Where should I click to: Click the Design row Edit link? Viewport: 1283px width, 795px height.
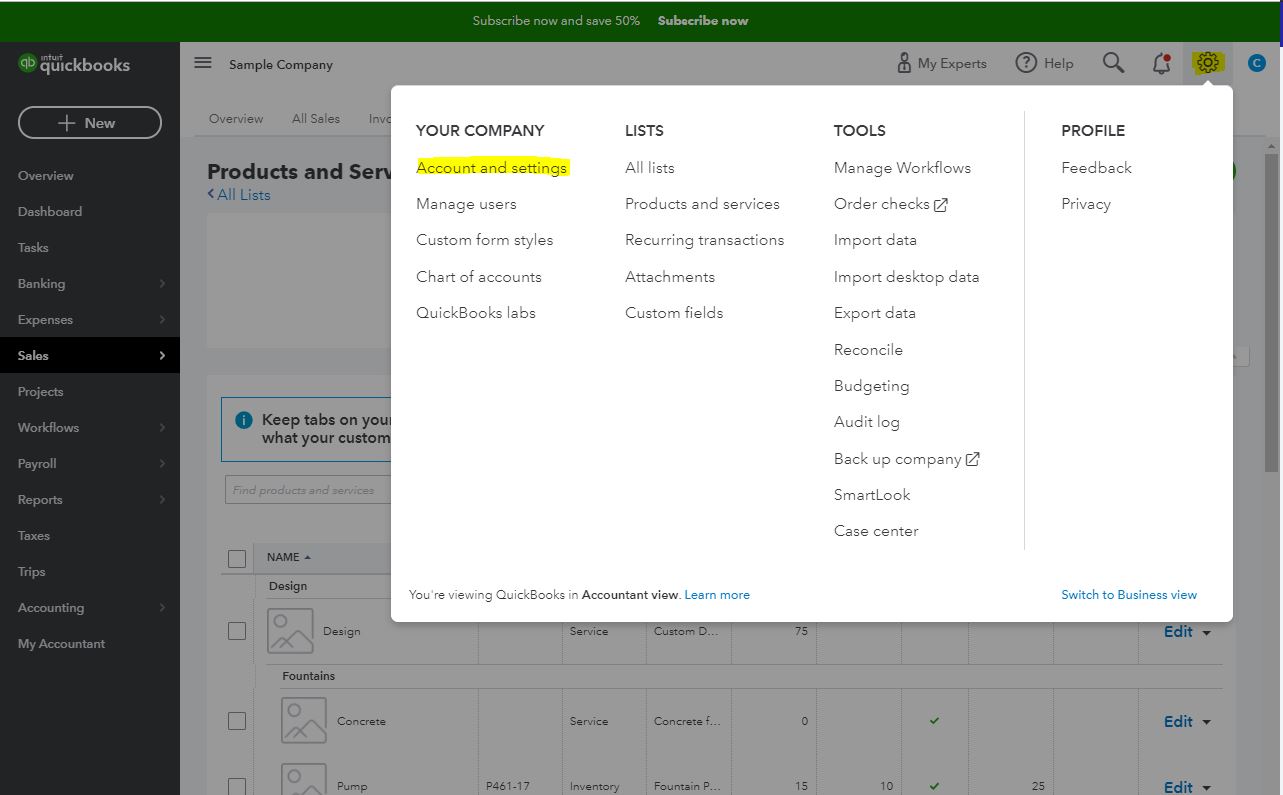1178,632
